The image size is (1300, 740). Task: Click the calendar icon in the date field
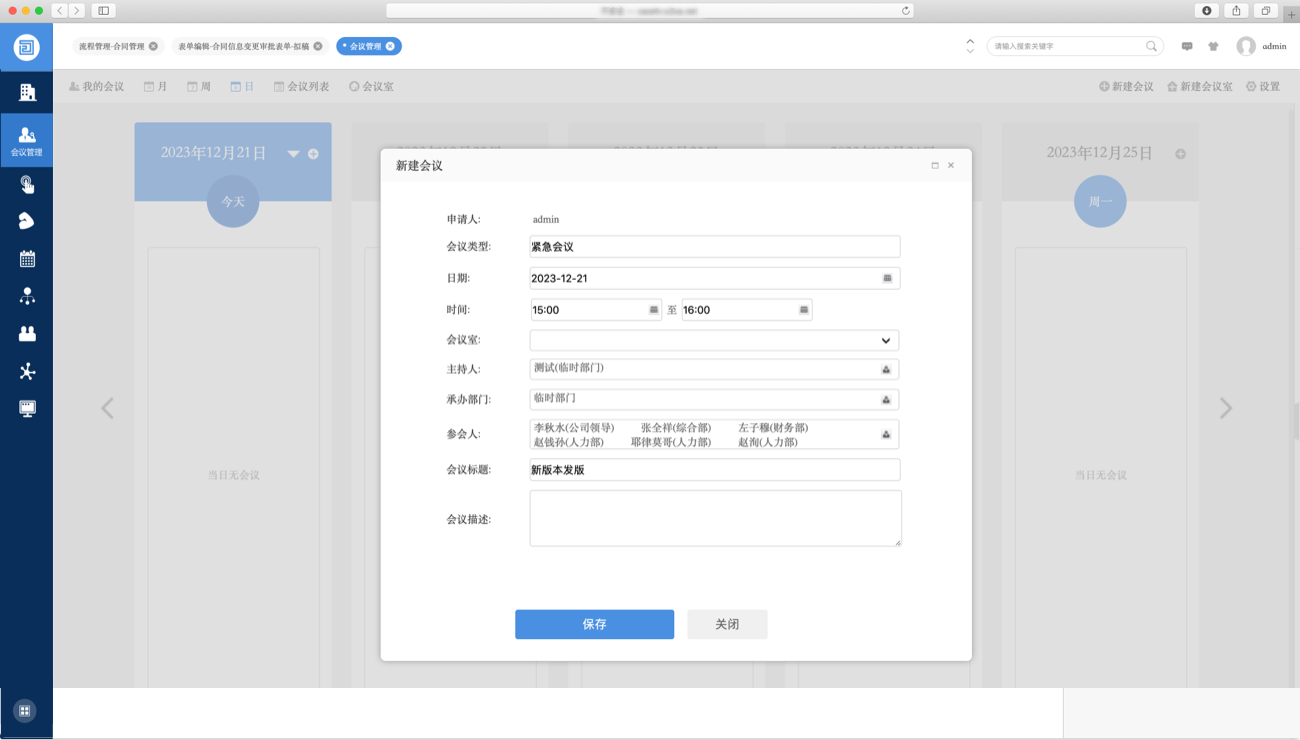click(887, 278)
